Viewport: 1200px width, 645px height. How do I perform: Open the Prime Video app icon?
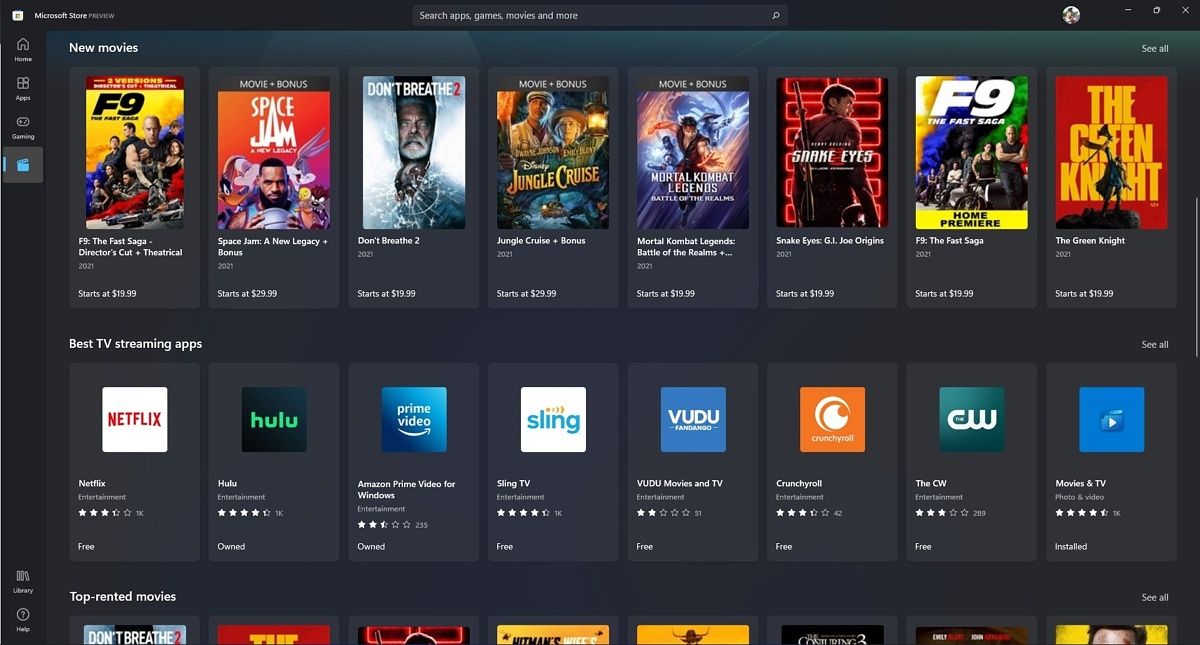click(414, 419)
